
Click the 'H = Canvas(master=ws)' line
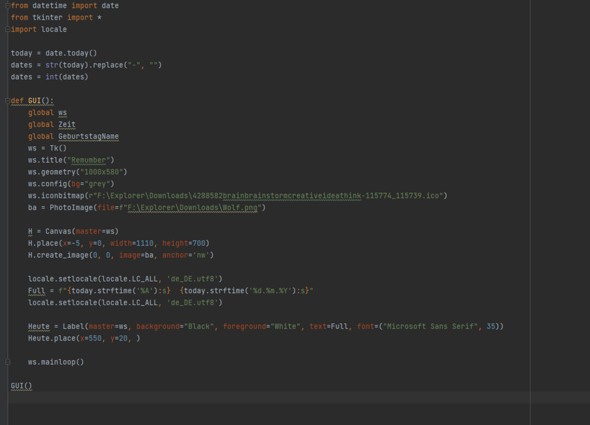pos(73,232)
